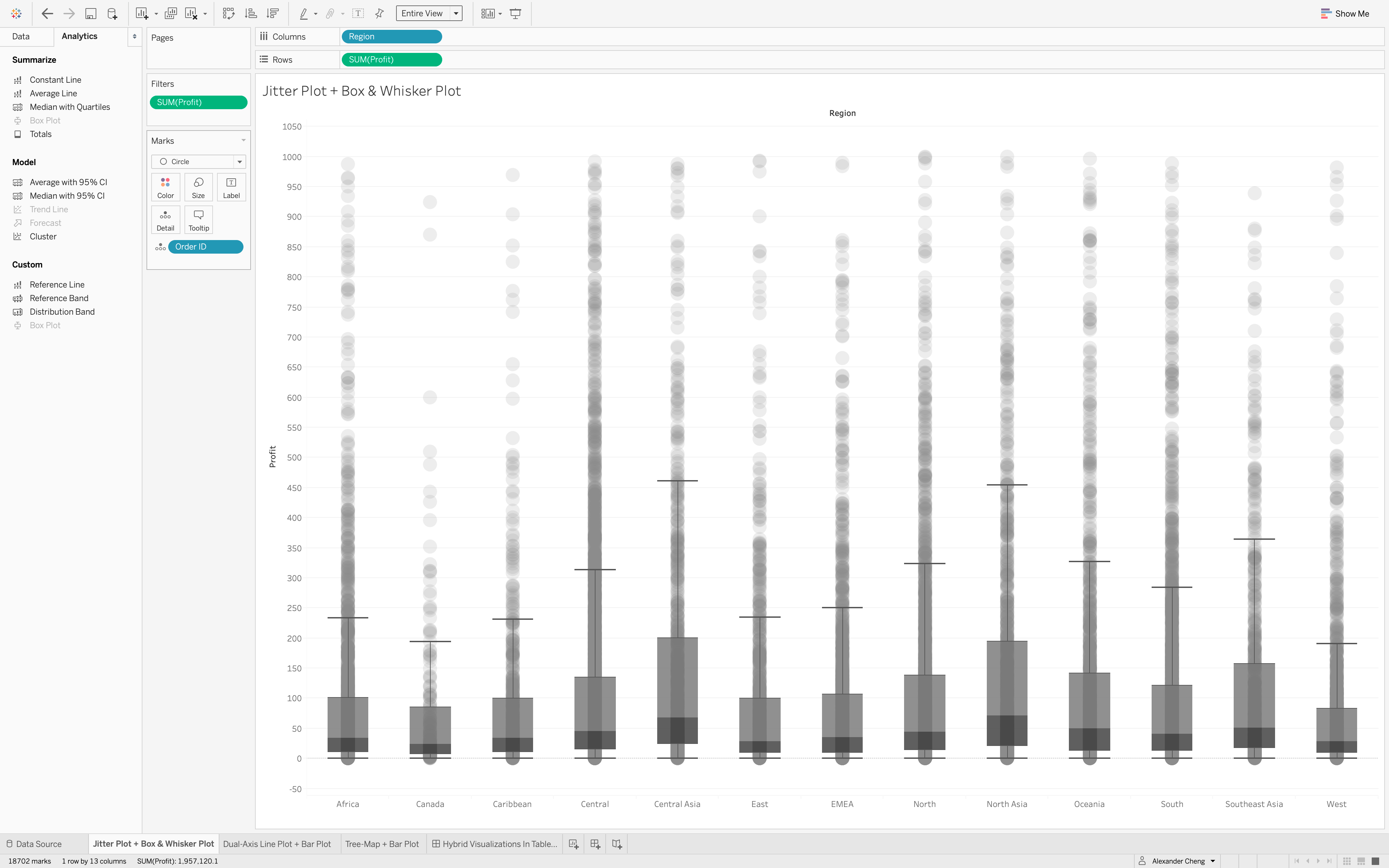Add new worksheet tab icon

[573, 844]
